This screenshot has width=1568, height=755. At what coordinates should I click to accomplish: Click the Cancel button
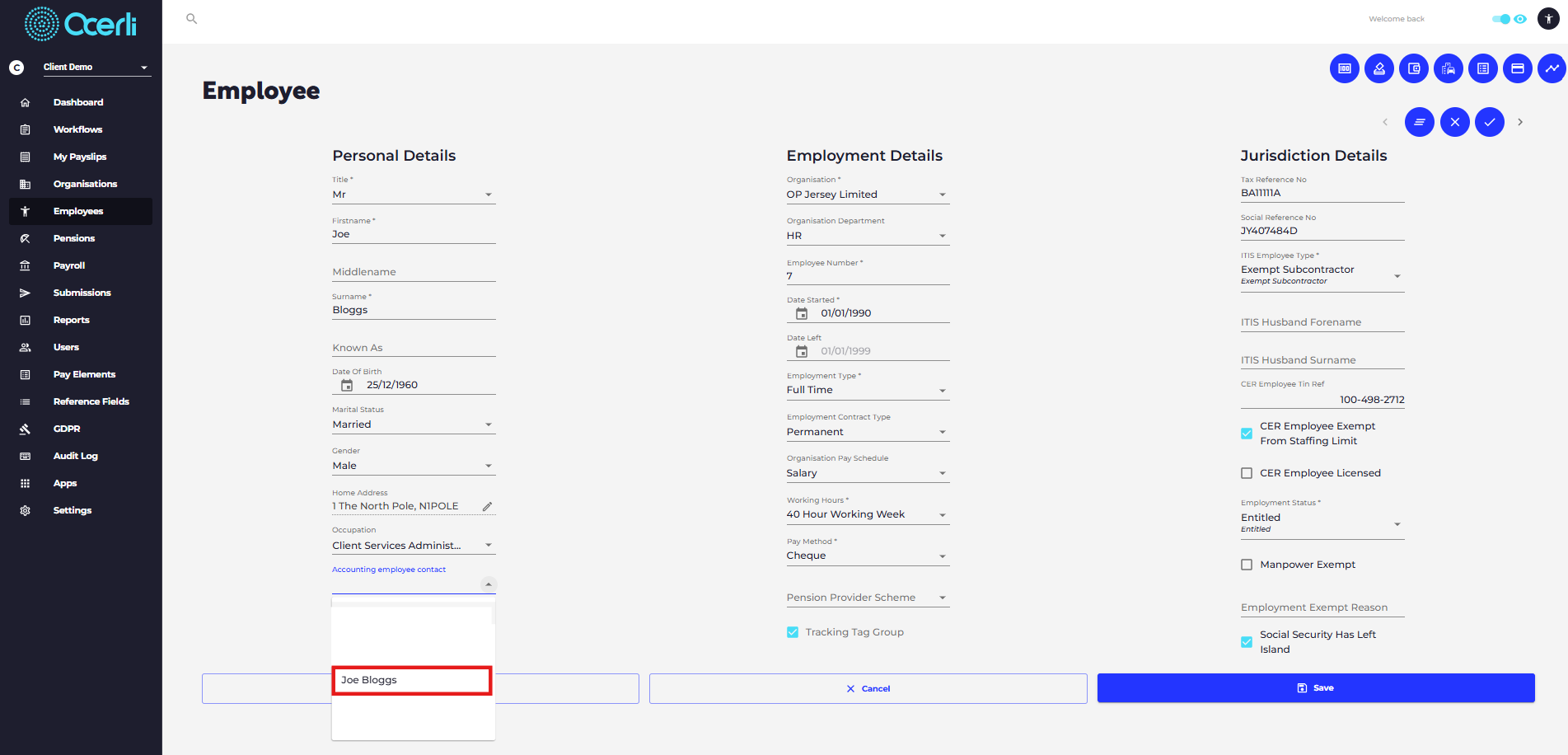coord(868,688)
